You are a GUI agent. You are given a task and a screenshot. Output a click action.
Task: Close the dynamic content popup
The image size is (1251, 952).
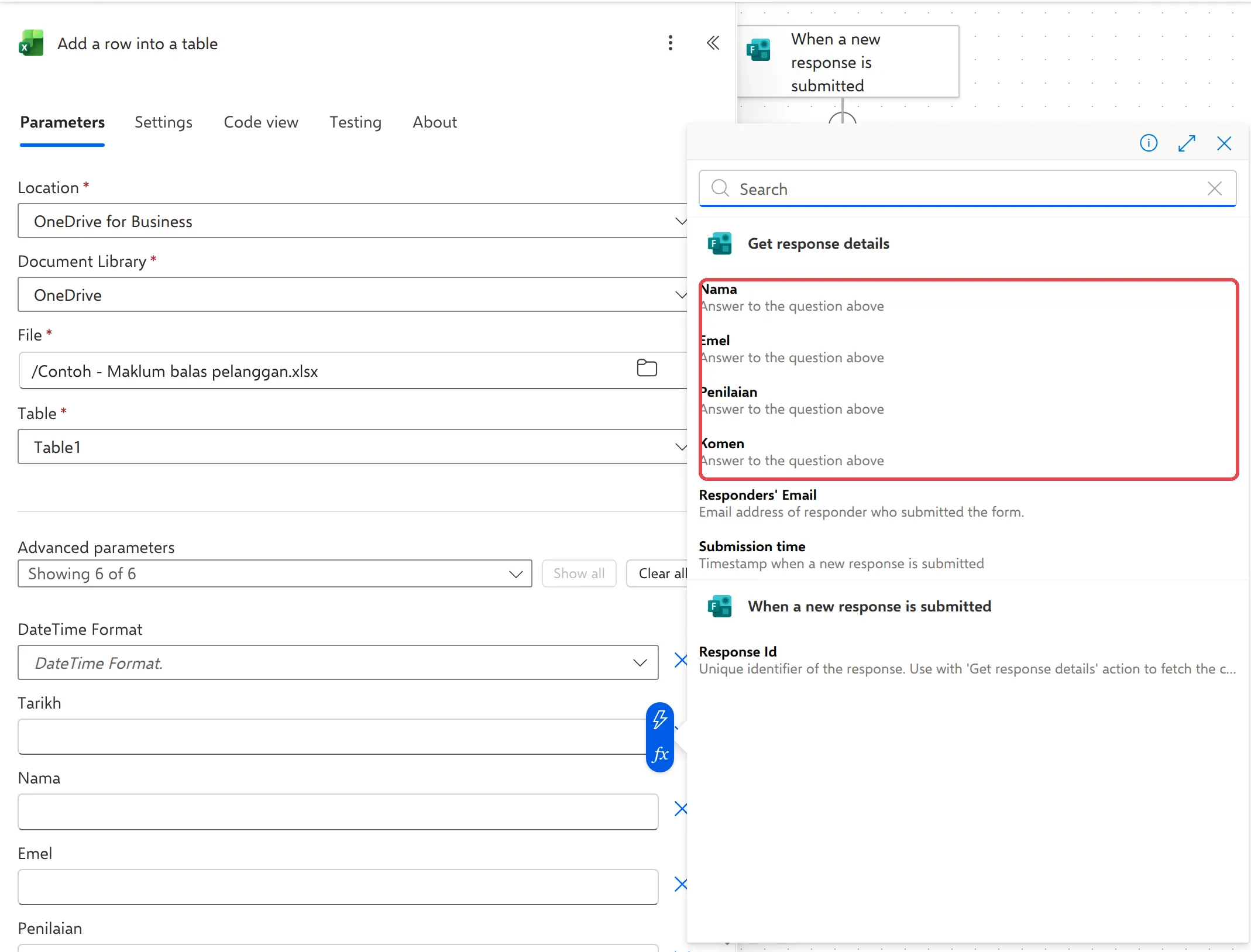point(1224,143)
